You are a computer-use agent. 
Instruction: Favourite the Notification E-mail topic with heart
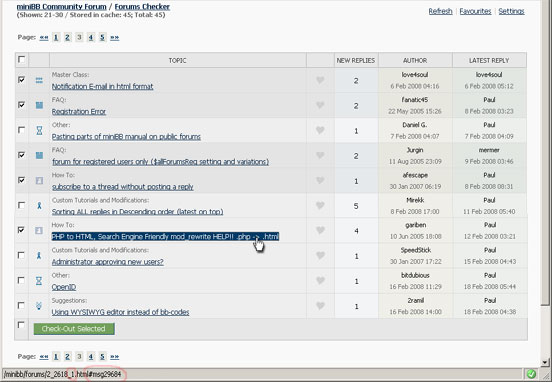(x=320, y=80)
